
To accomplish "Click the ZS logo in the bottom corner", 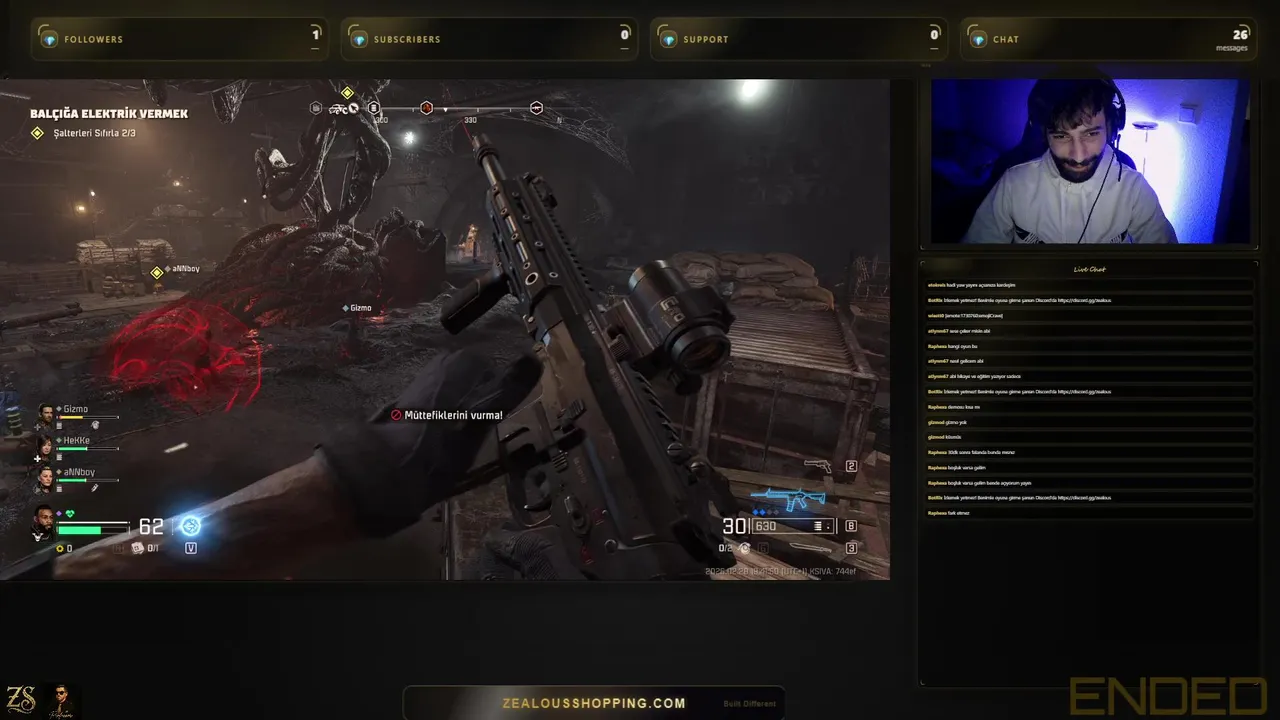I will point(21,699).
